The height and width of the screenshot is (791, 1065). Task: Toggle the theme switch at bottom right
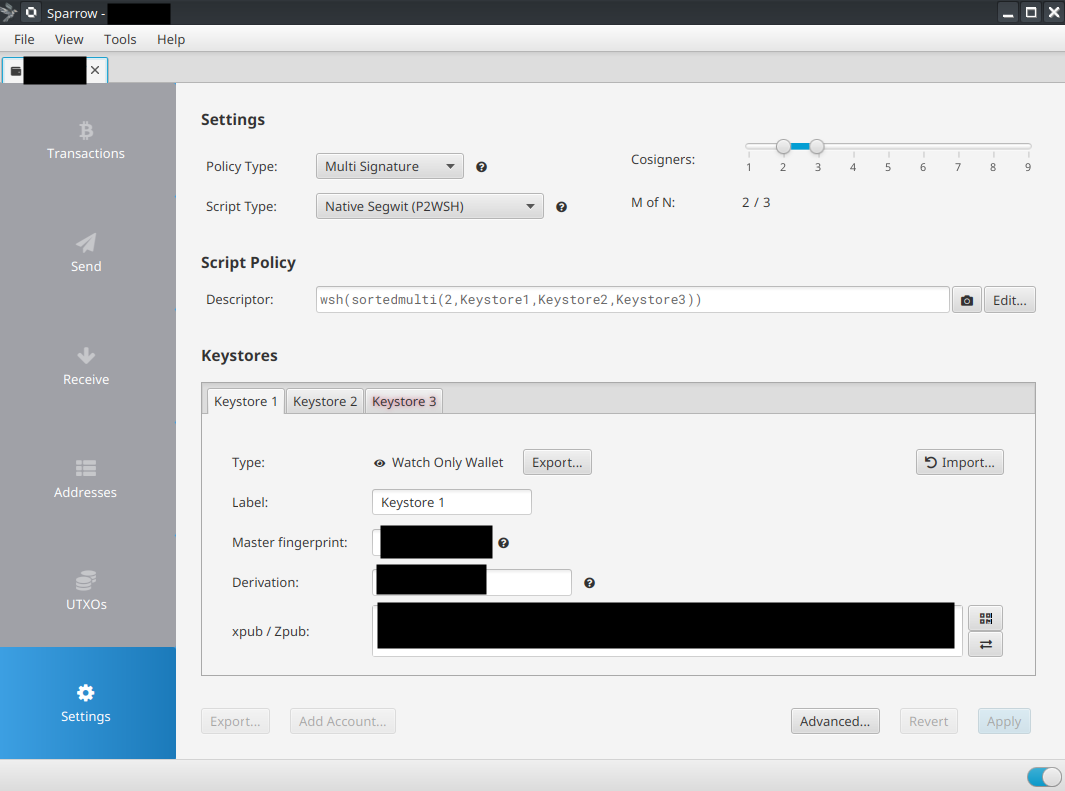pos(1043,777)
